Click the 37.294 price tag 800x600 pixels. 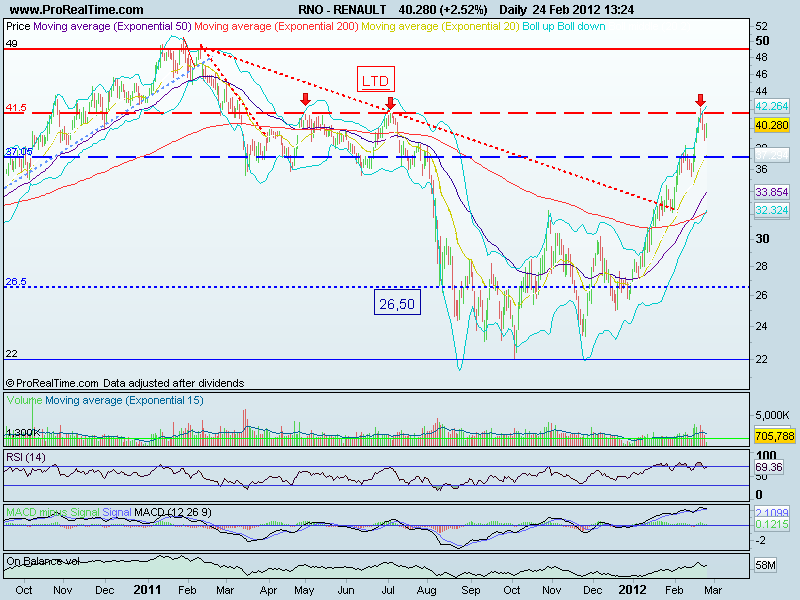[771, 155]
